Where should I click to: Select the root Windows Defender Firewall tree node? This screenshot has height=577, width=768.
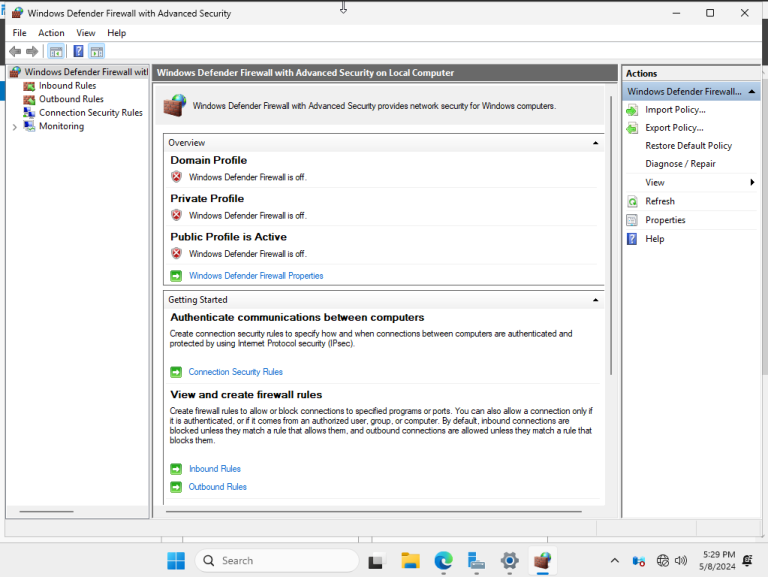[x=86, y=72]
